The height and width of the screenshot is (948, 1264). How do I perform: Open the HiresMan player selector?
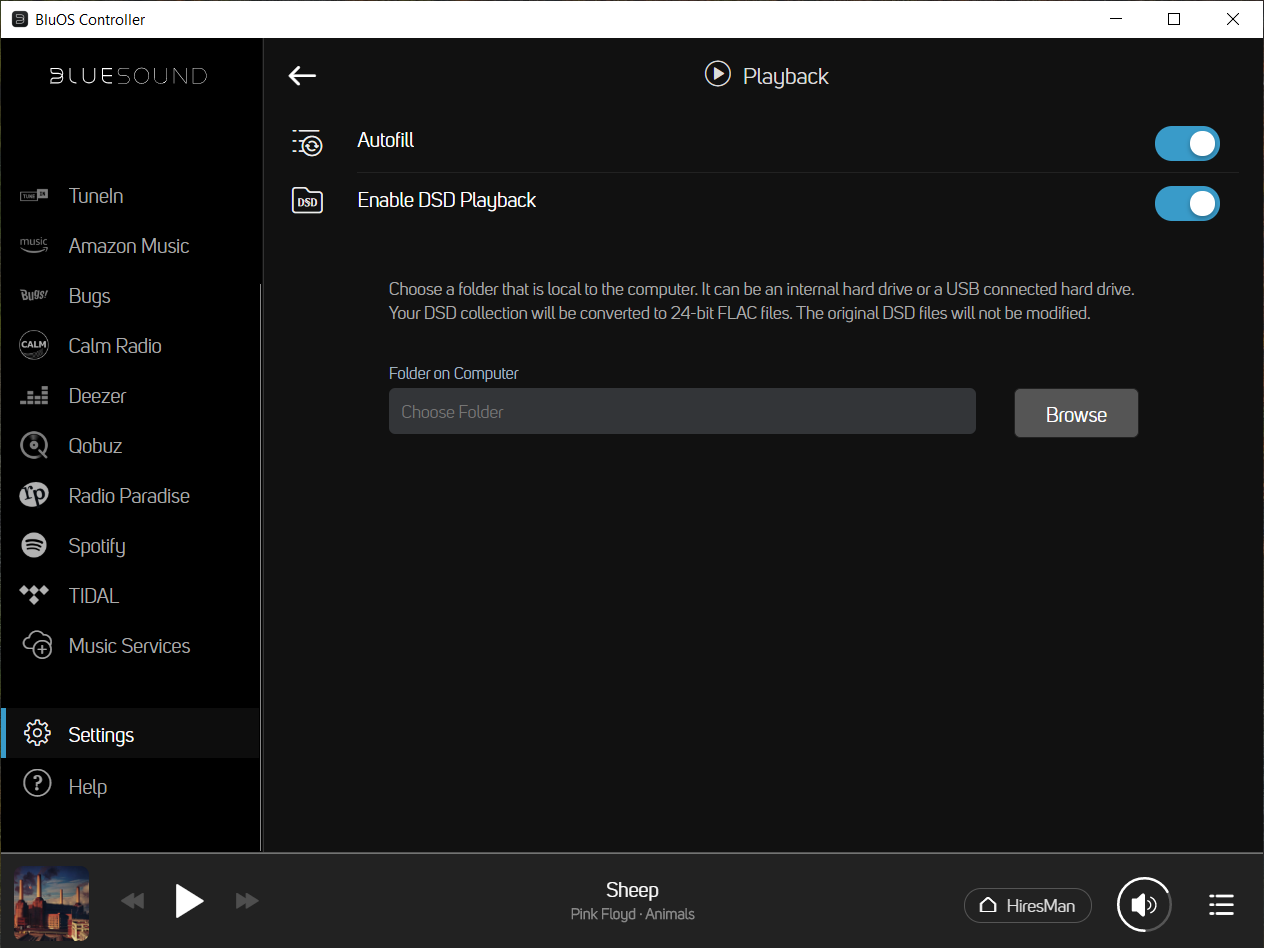[1027, 905]
